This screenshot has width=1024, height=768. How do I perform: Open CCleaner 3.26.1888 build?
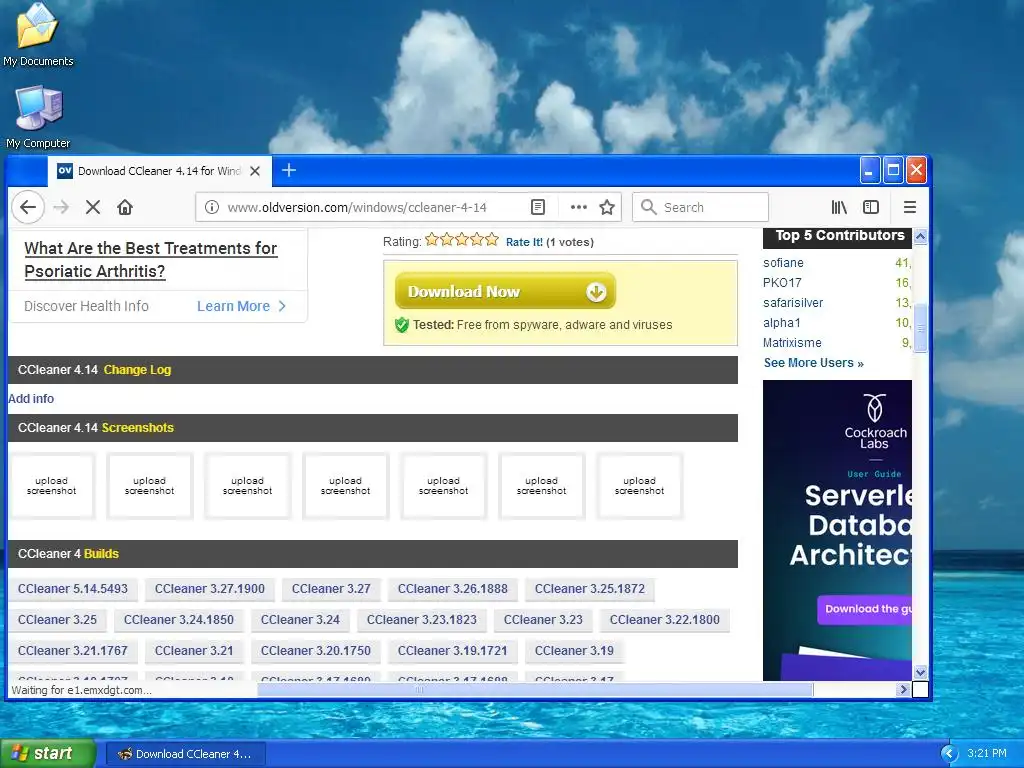click(x=453, y=589)
